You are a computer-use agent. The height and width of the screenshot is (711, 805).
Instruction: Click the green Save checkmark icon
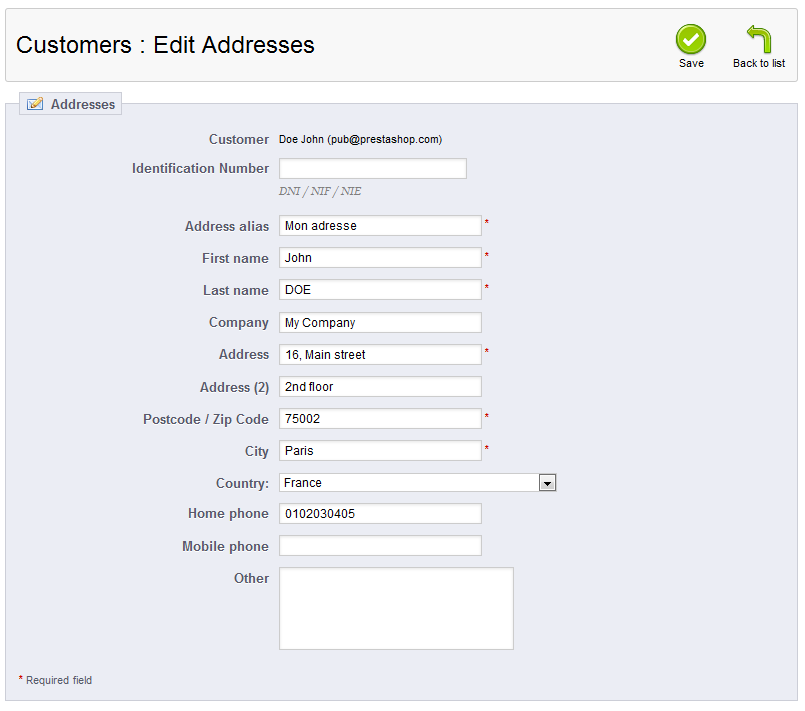[x=691, y=40]
